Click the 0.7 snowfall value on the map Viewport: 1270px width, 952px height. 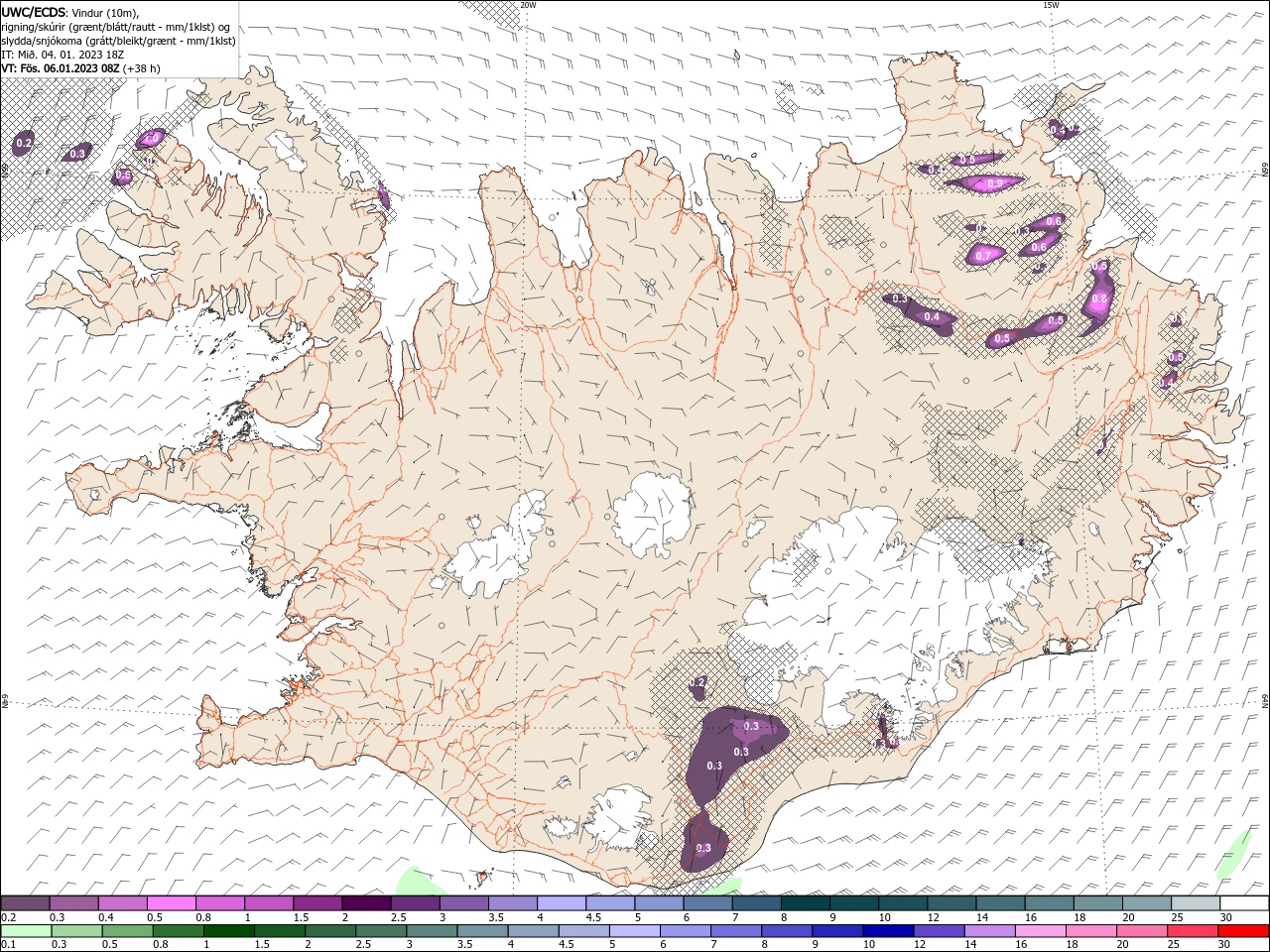pos(982,256)
